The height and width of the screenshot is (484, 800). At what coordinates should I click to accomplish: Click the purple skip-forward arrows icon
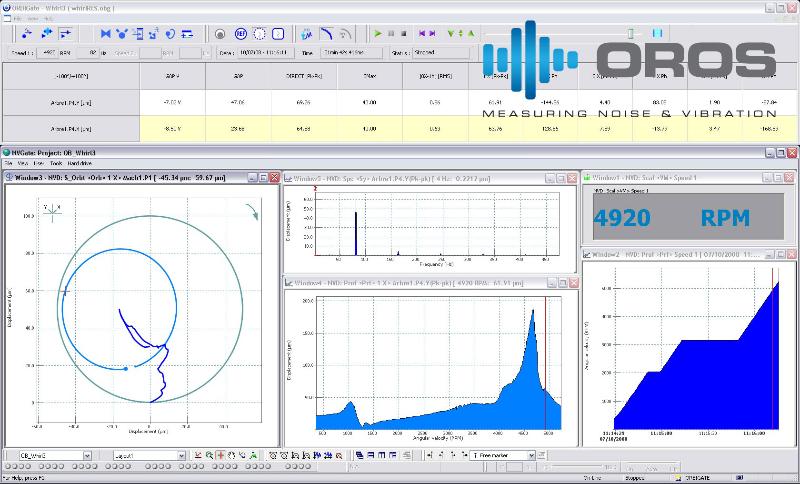432,34
